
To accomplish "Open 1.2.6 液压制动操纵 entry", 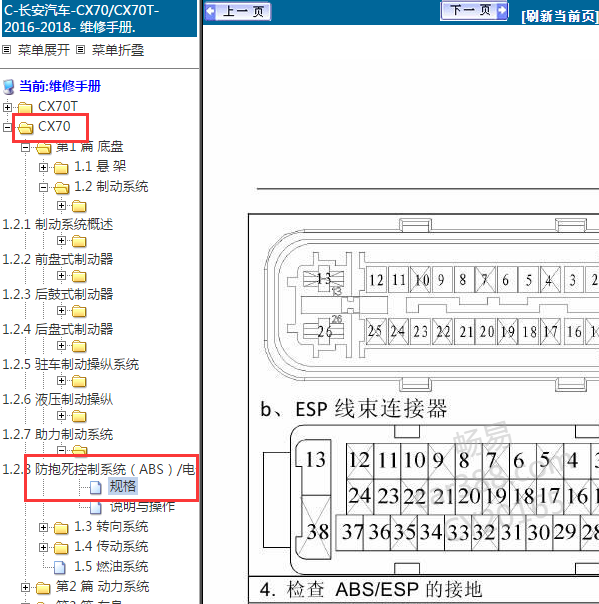I will coord(58,399).
